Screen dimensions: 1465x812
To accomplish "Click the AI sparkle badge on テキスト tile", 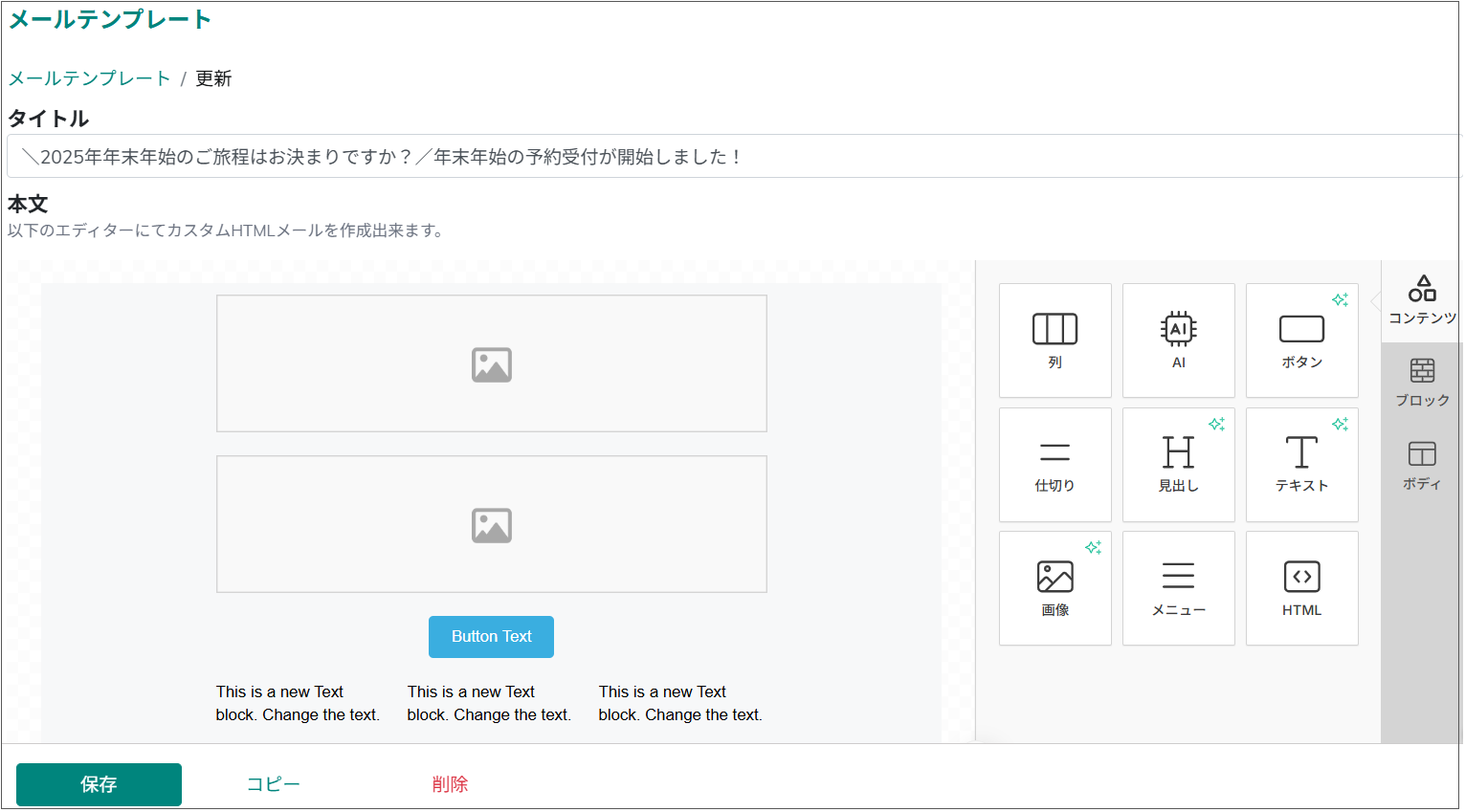I will 1340,424.
